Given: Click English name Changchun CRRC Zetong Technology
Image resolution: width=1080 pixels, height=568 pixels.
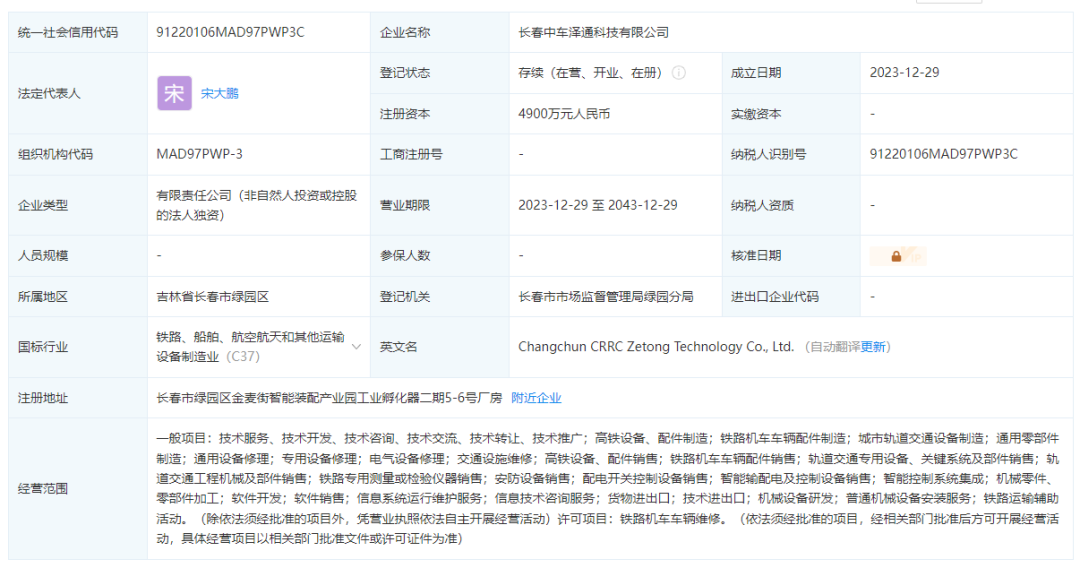Looking at the screenshot, I should pyautogui.click(x=655, y=347).
